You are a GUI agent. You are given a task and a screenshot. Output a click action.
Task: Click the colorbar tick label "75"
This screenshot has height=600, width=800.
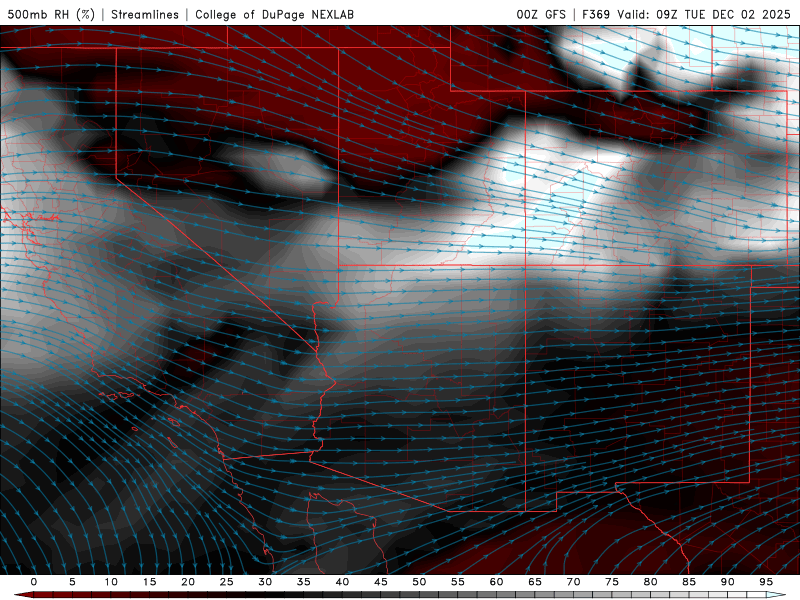612,582
